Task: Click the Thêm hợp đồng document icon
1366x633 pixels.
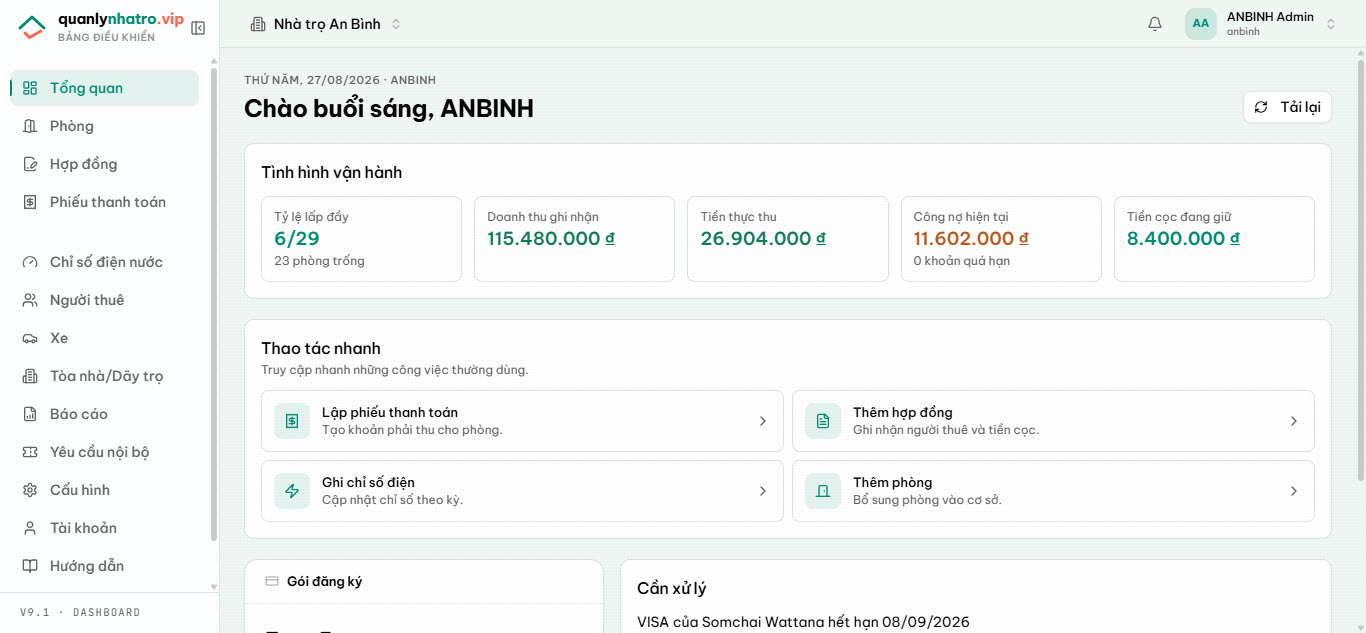Action: click(823, 421)
